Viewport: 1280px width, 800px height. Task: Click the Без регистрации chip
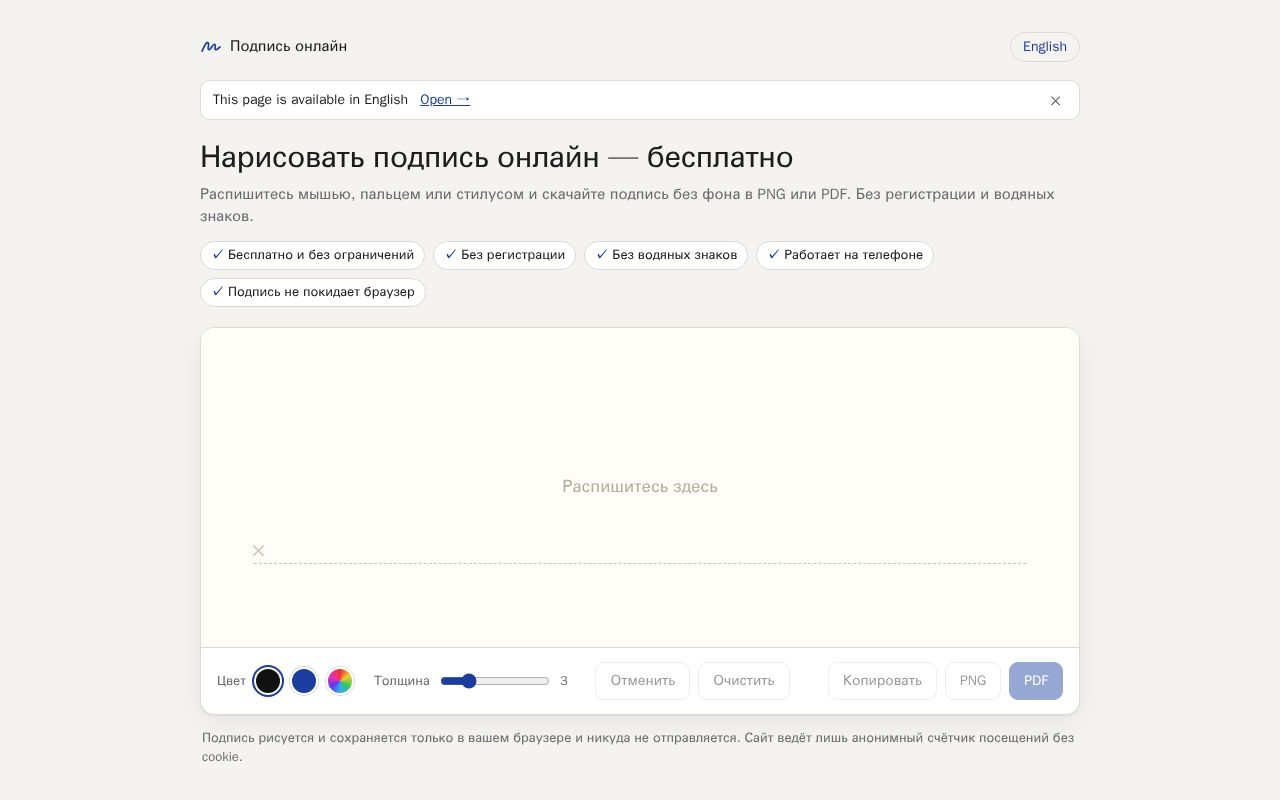pyautogui.click(x=504, y=255)
